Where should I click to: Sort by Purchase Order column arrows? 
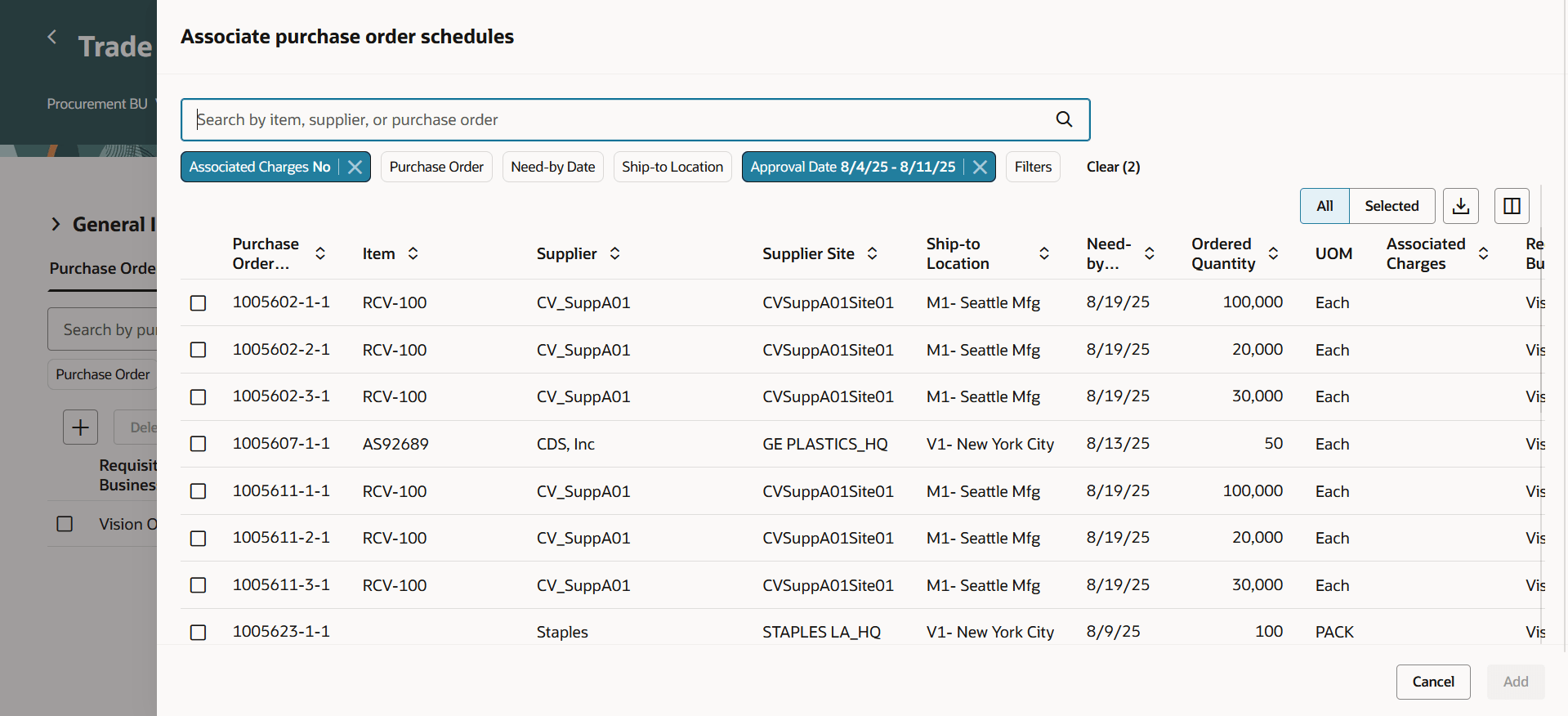click(x=320, y=253)
